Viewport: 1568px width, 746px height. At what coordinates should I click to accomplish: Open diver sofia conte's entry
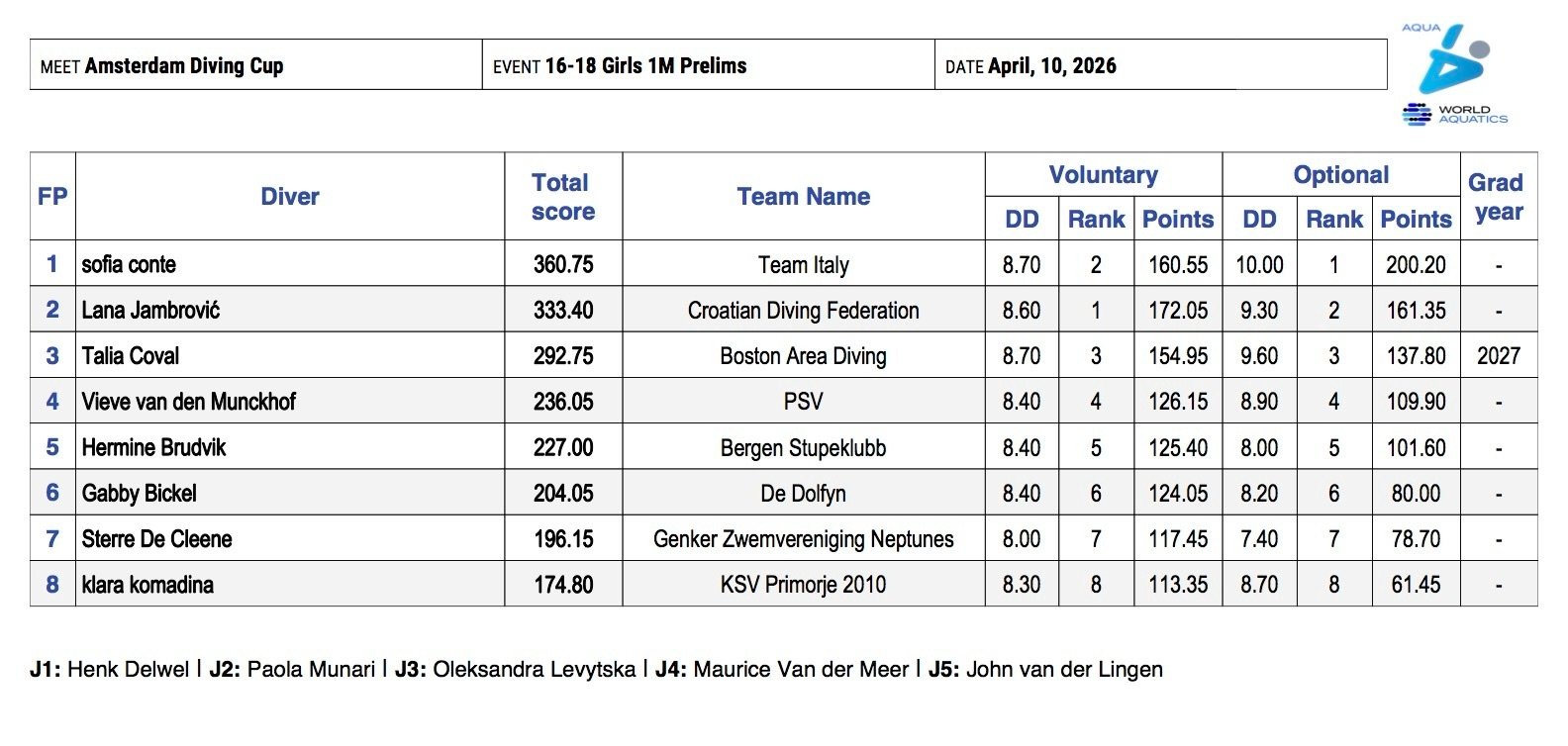click(129, 265)
